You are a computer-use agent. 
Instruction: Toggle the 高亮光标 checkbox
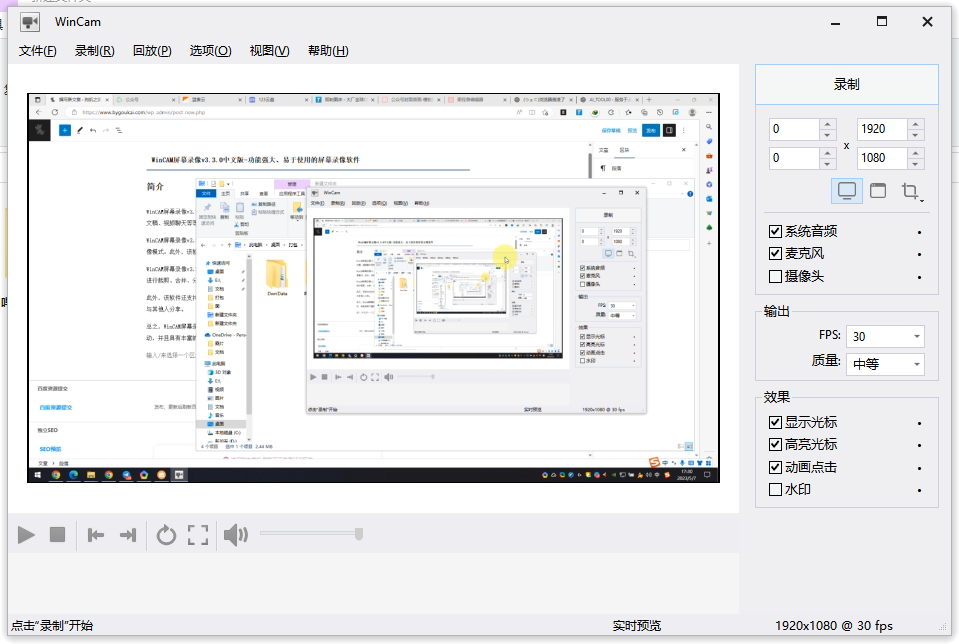click(x=775, y=444)
